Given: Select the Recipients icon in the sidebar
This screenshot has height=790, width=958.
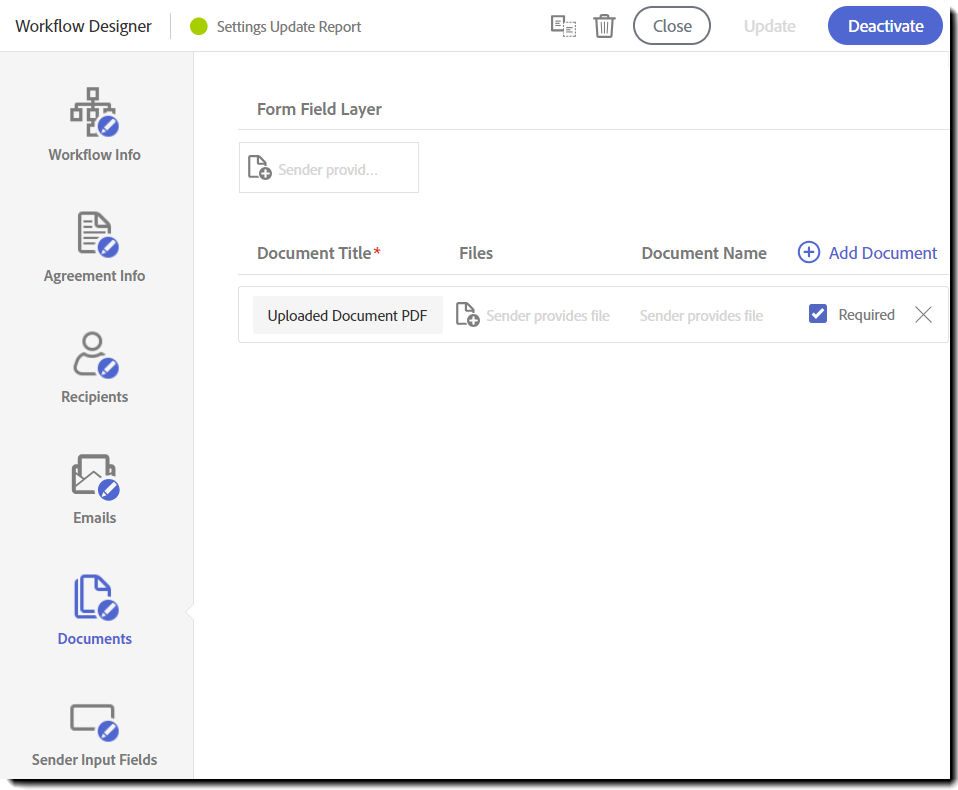Looking at the screenshot, I should [94, 354].
